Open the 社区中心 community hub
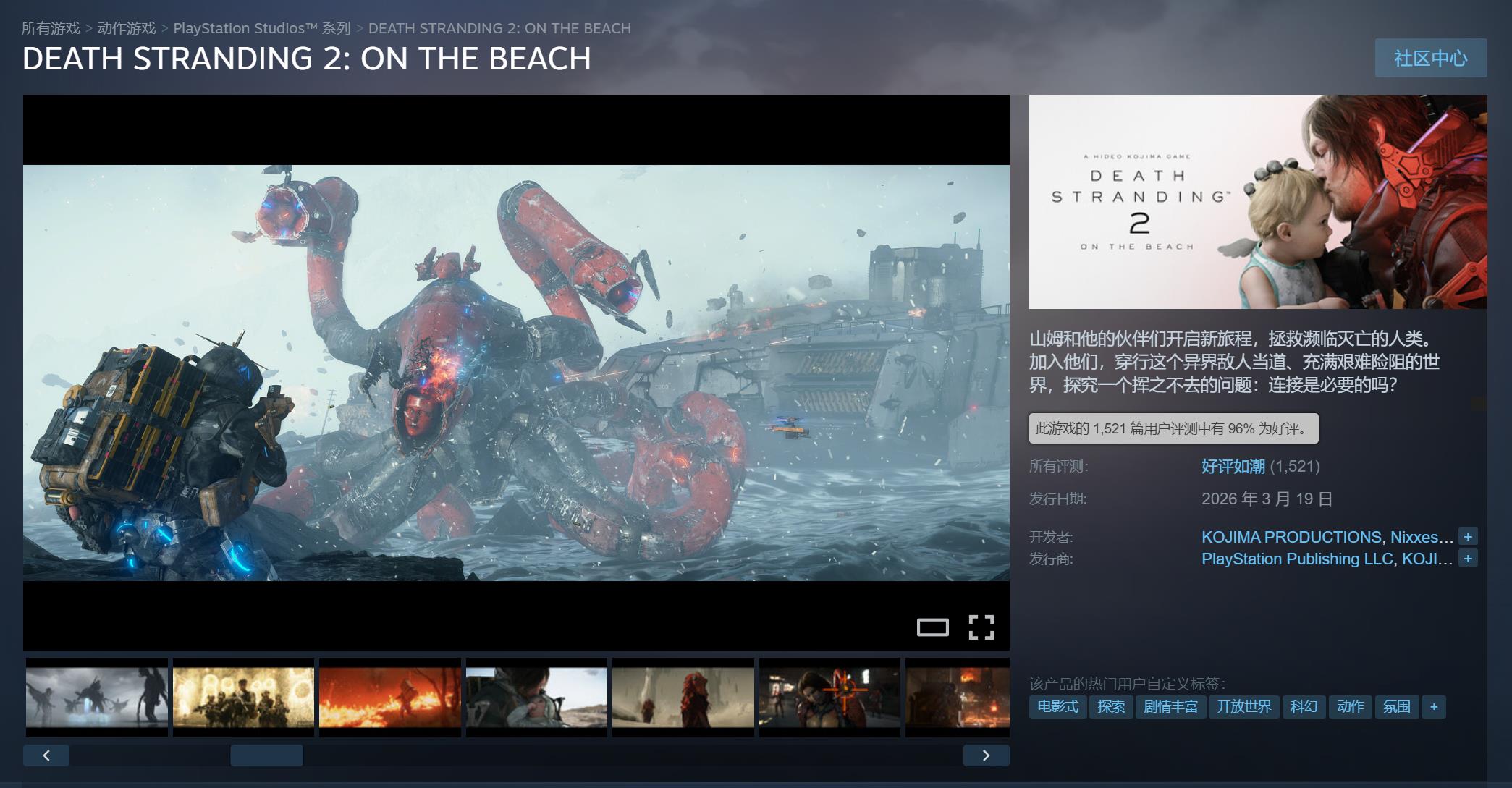1512x788 pixels. [x=1430, y=58]
